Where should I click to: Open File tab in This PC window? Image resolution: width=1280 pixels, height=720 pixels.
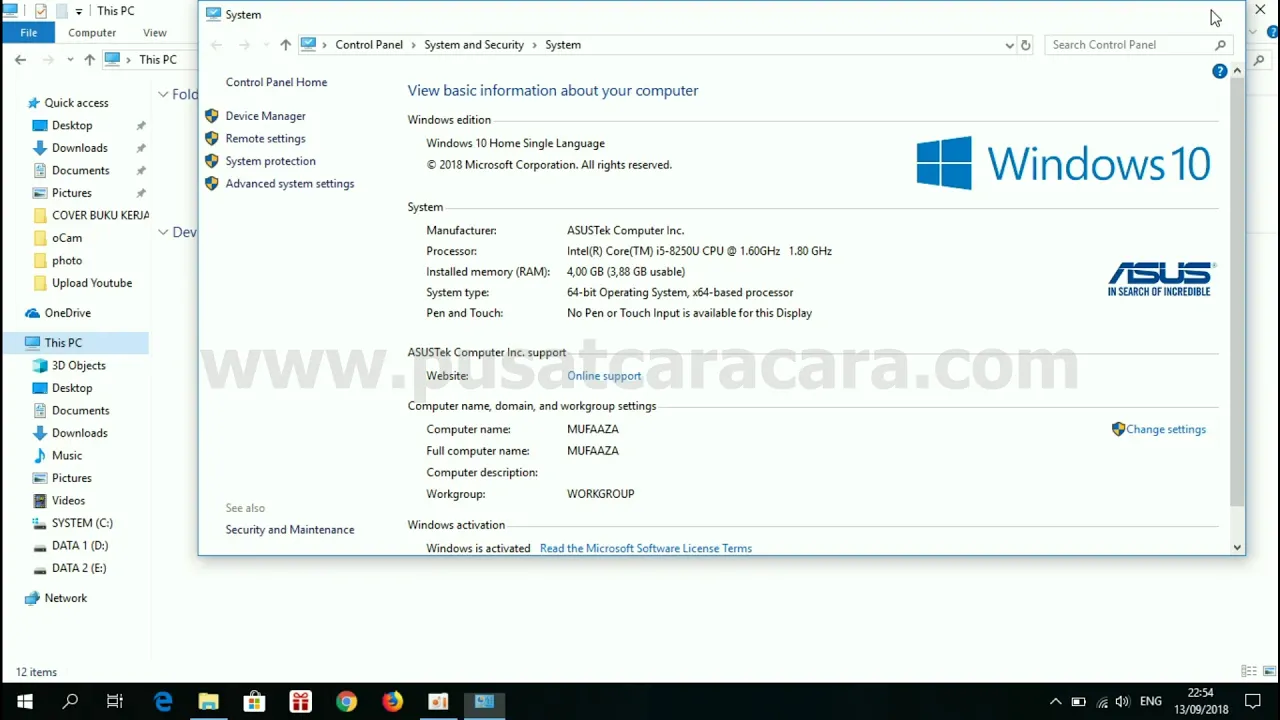(x=28, y=33)
